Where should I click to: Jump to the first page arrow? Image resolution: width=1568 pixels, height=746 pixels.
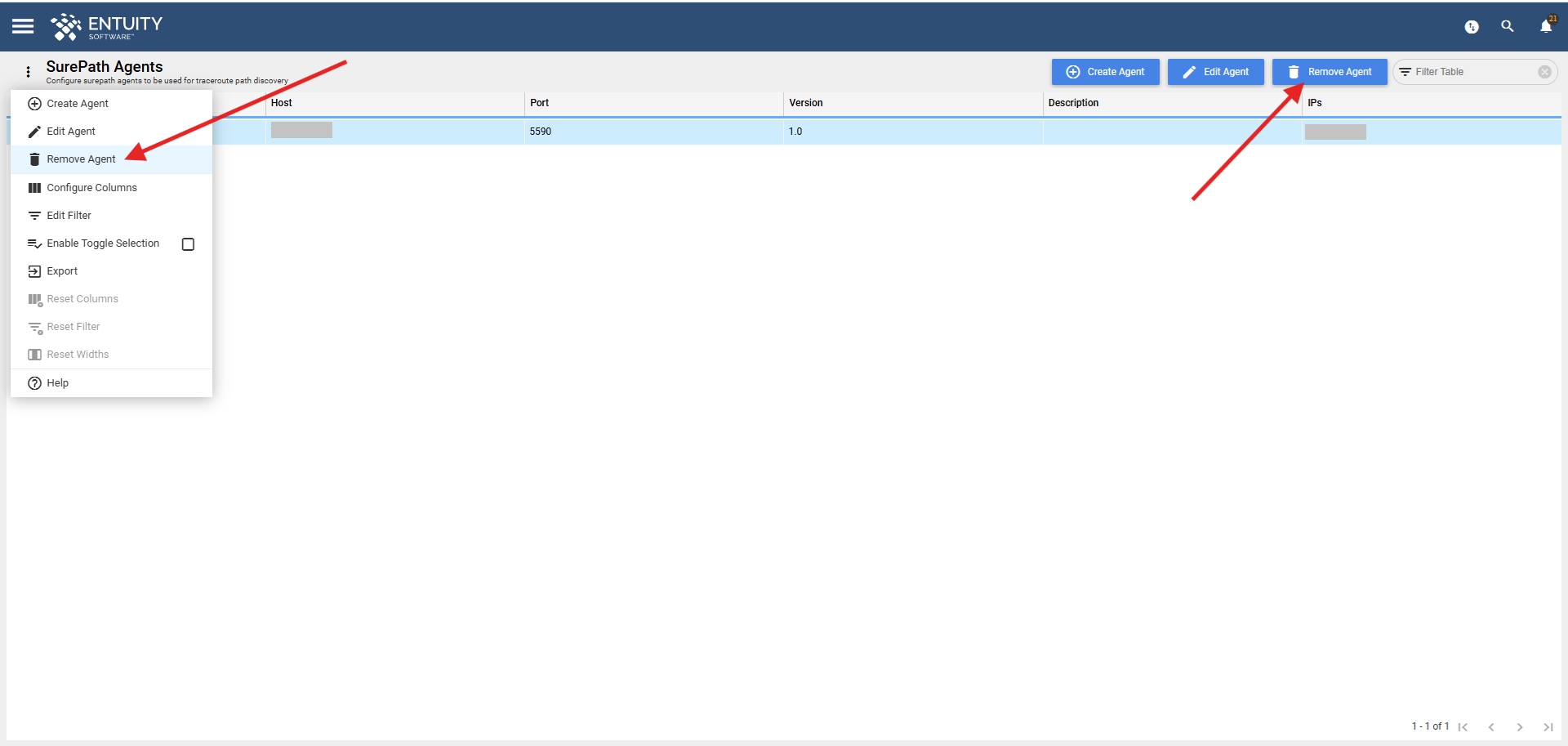pos(1463,726)
